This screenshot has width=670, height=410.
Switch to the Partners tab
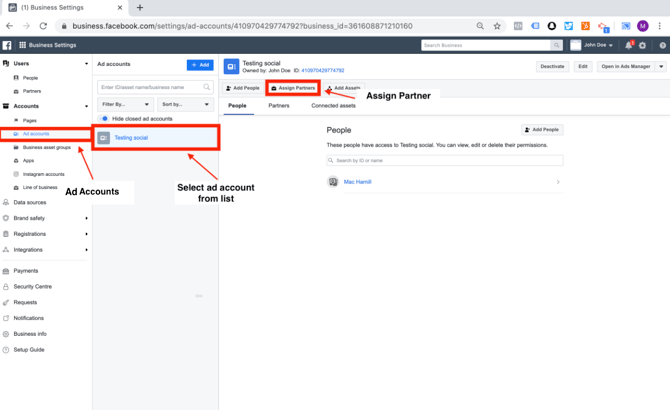click(279, 105)
